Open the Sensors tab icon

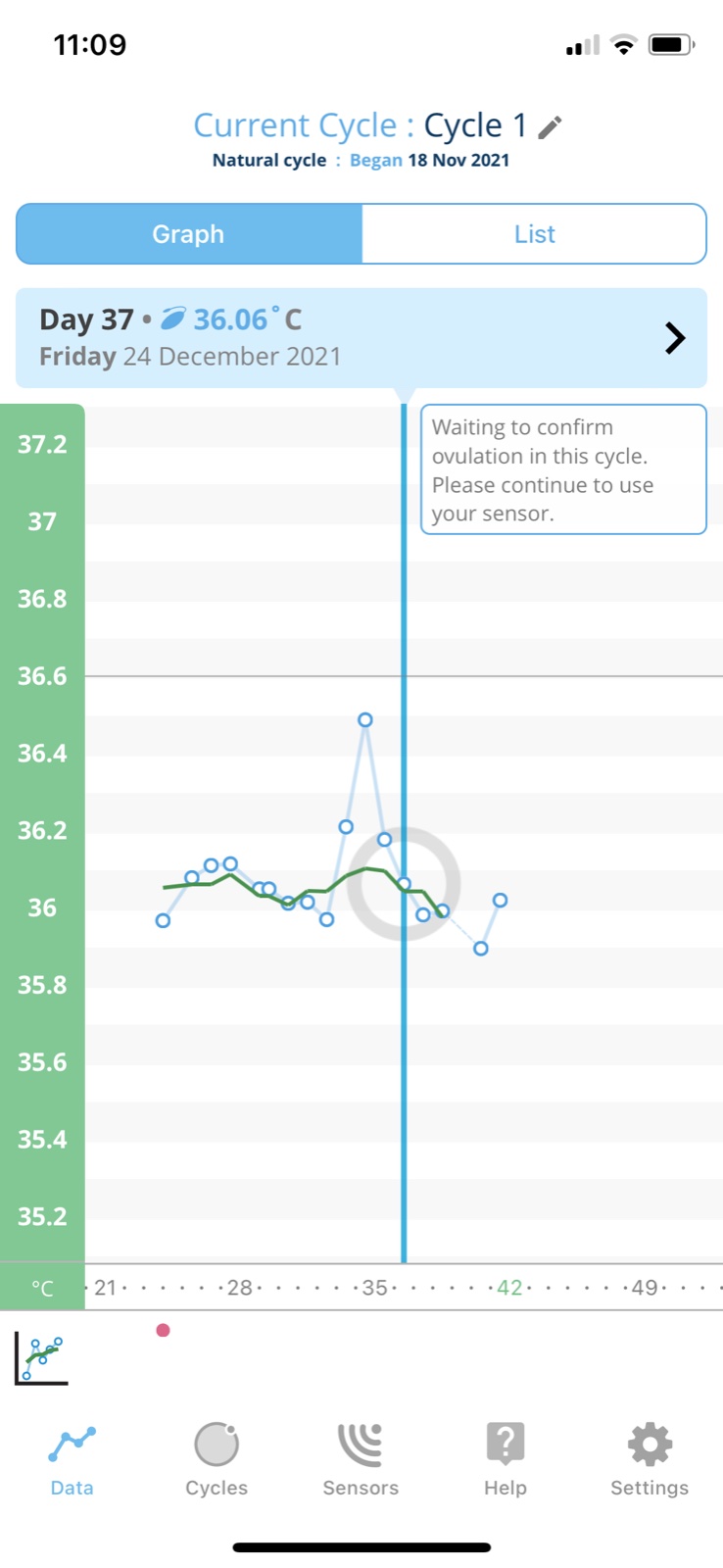coord(361,1445)
